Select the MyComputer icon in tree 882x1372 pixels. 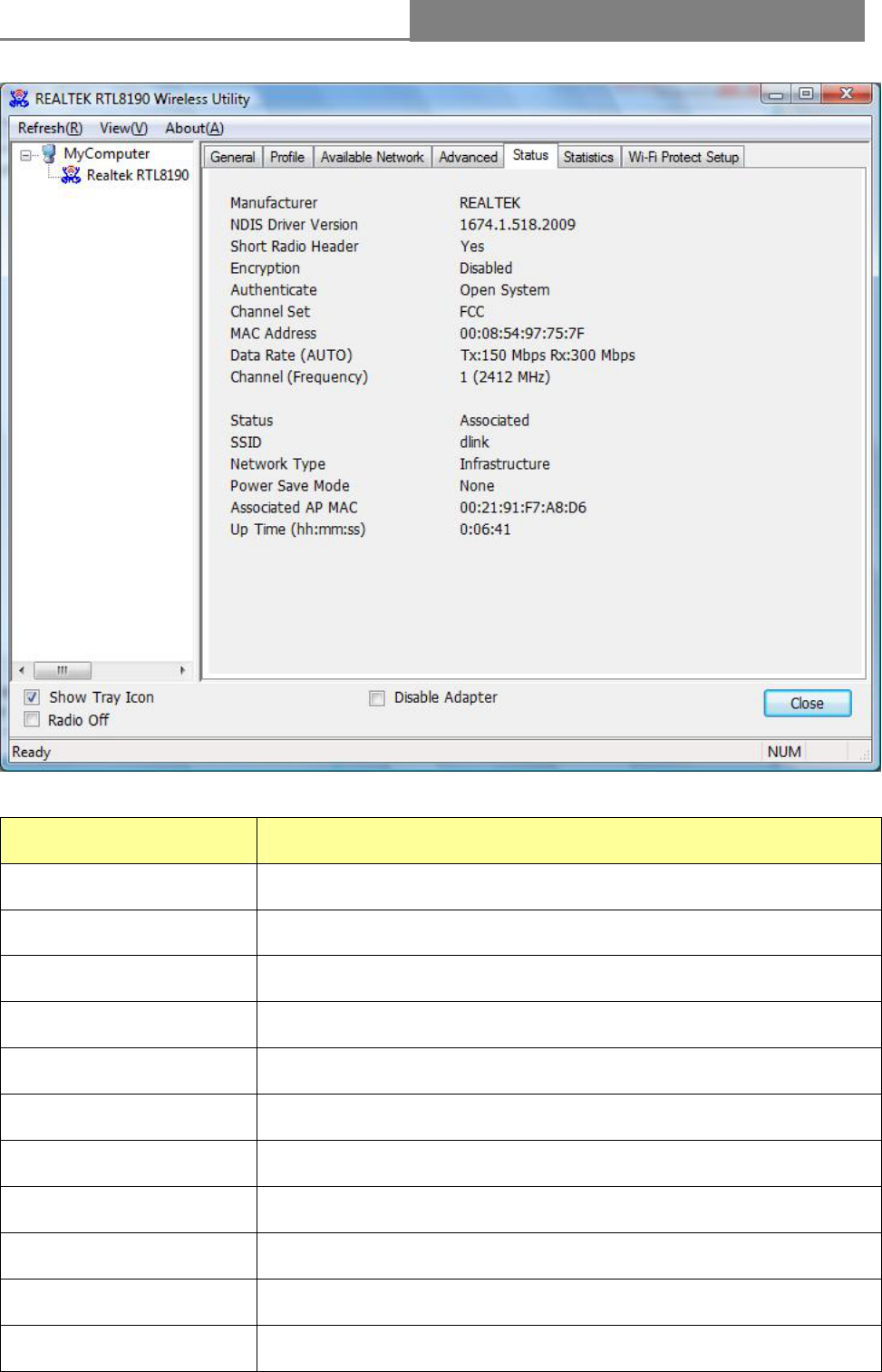point(50,154)
